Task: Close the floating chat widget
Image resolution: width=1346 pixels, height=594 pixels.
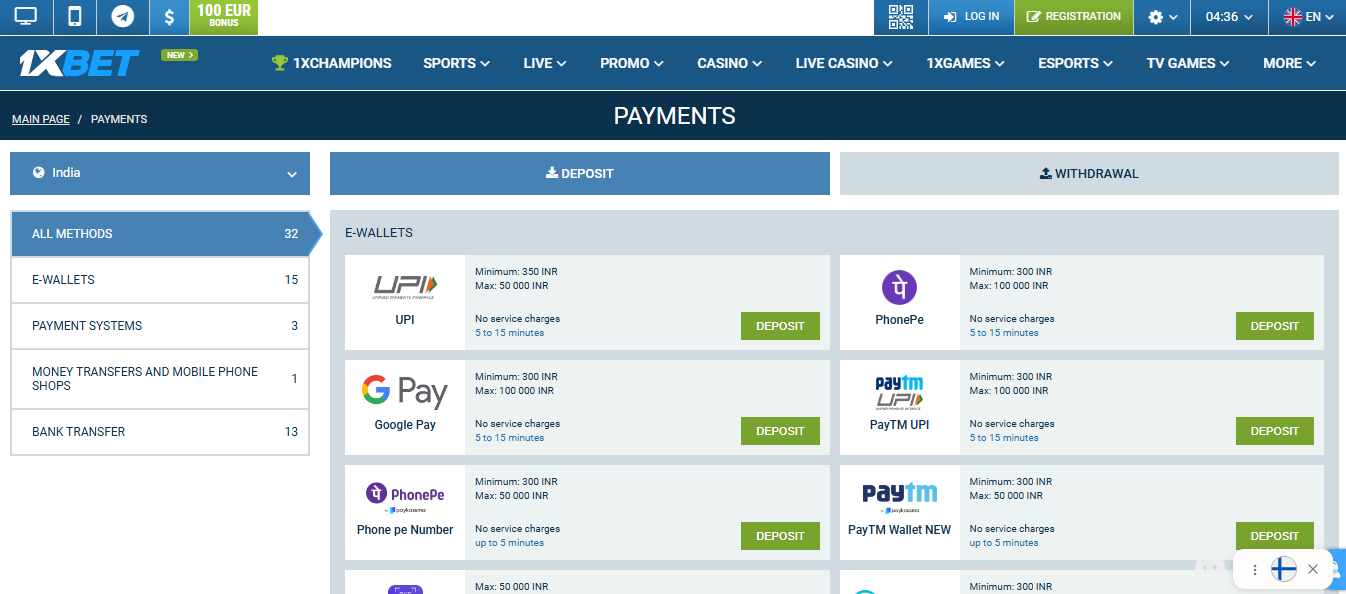Action: (1312, 569)
